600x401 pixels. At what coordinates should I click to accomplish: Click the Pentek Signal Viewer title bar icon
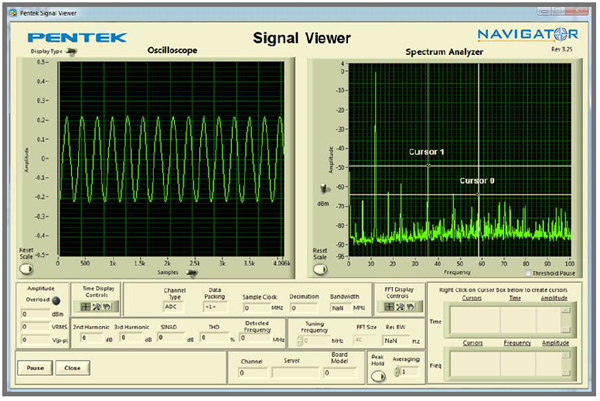tap(13, 13)
